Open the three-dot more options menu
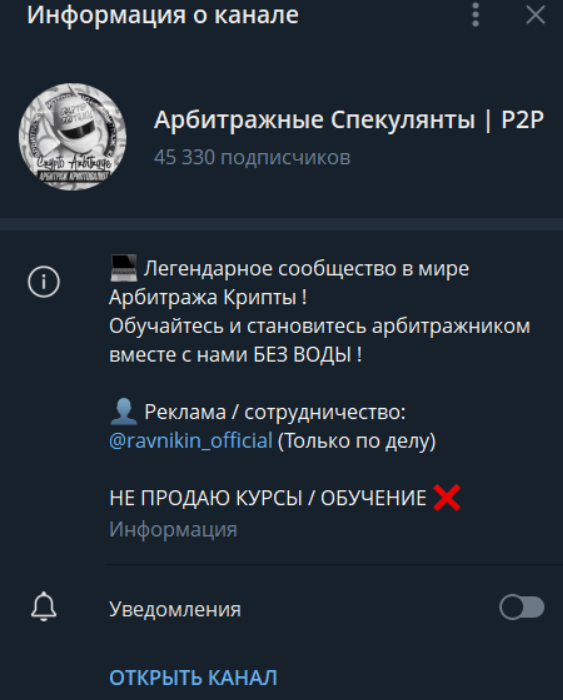 [x=476, y=15]
